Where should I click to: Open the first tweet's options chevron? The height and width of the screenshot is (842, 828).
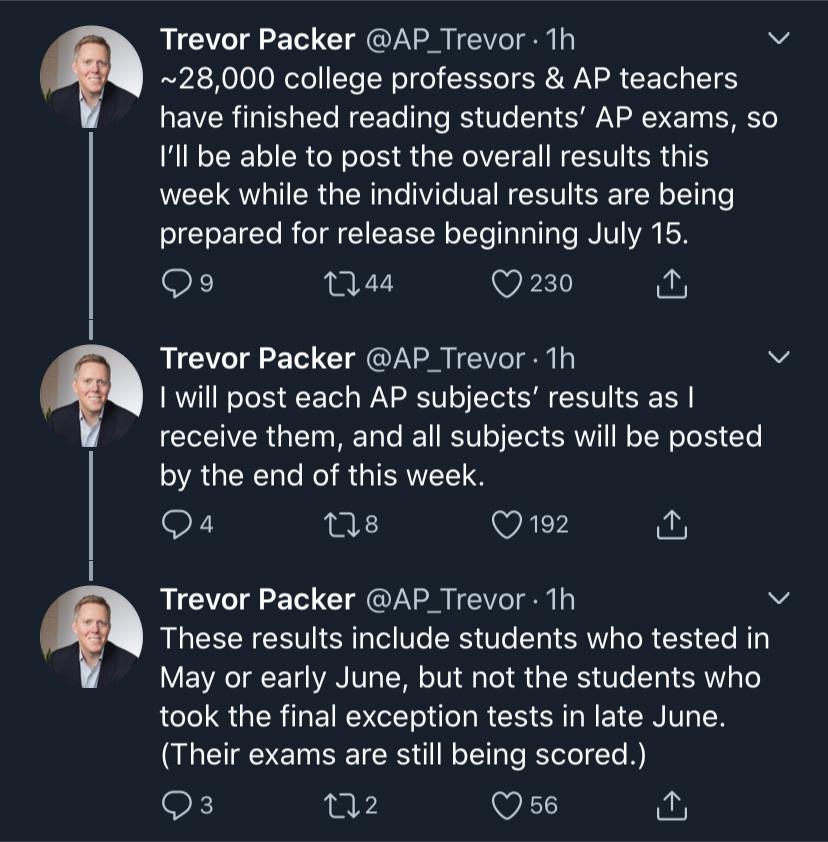click(x=777, y=38)
